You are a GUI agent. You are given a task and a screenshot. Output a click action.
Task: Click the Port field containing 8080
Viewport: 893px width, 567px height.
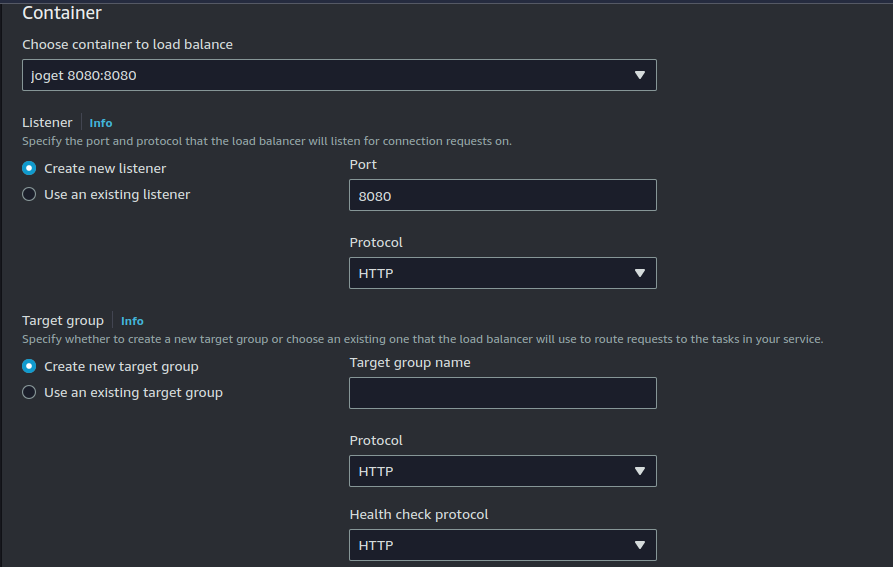pyautogui.click(x=502, y=196)
